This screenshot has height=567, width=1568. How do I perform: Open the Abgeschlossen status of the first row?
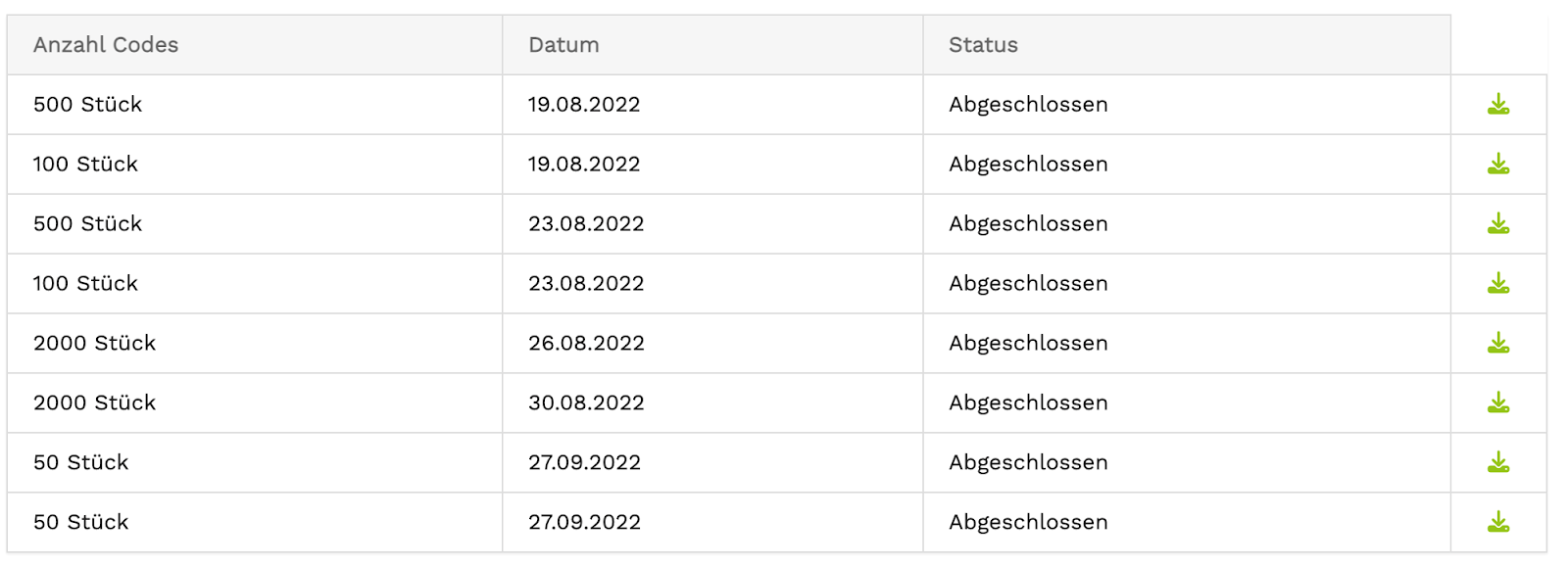(1027, 104)
